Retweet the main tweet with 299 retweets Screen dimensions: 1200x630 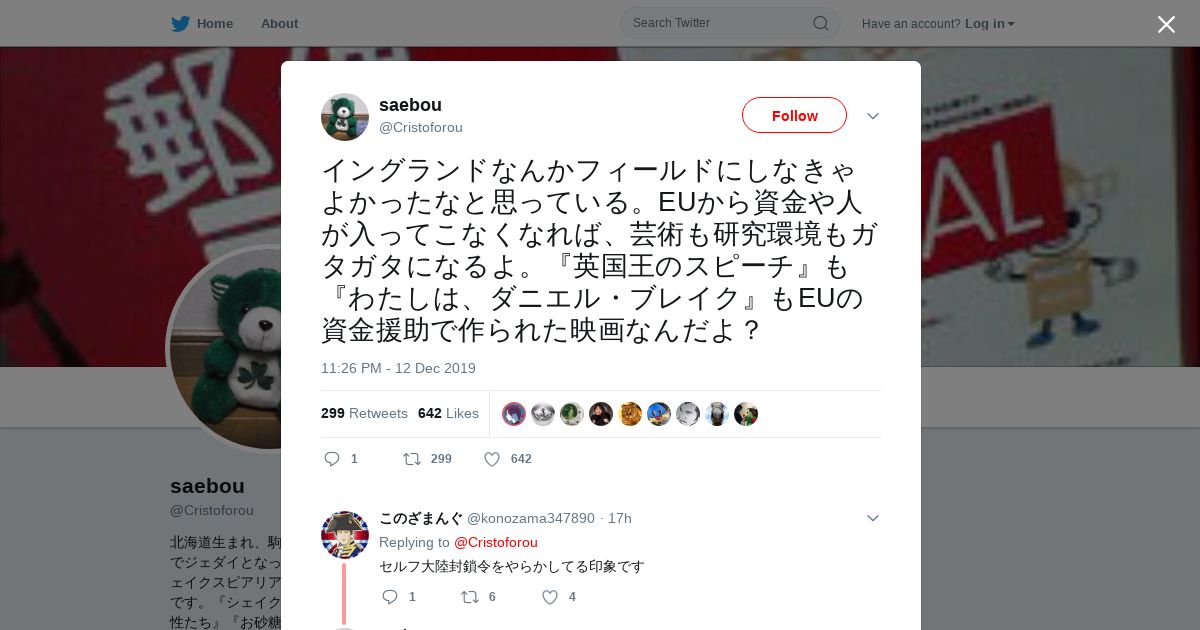pyautogui.click(x=411, y=459)
